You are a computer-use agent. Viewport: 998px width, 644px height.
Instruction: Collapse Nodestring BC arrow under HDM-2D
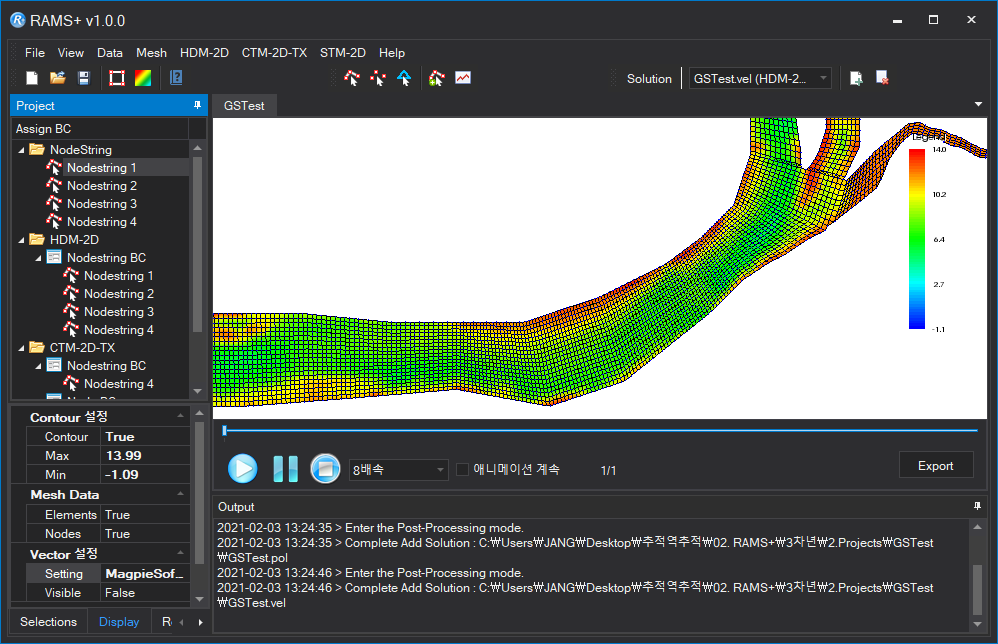(38, 258)
